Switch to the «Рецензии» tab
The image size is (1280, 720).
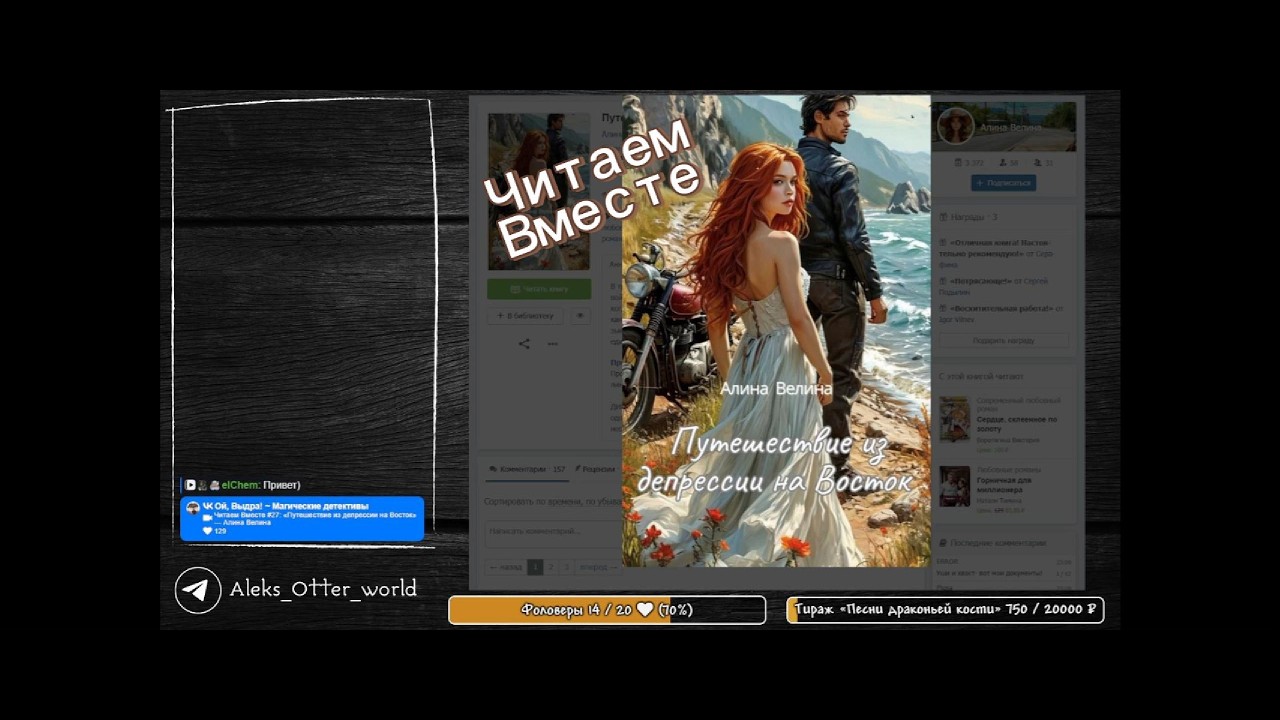[597, 468]
